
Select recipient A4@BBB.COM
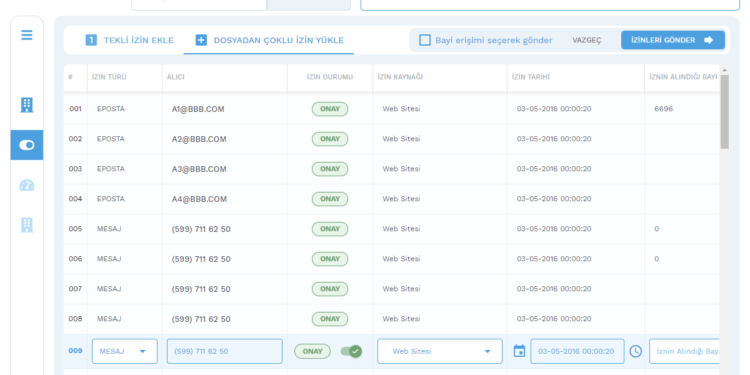[199, 199]
